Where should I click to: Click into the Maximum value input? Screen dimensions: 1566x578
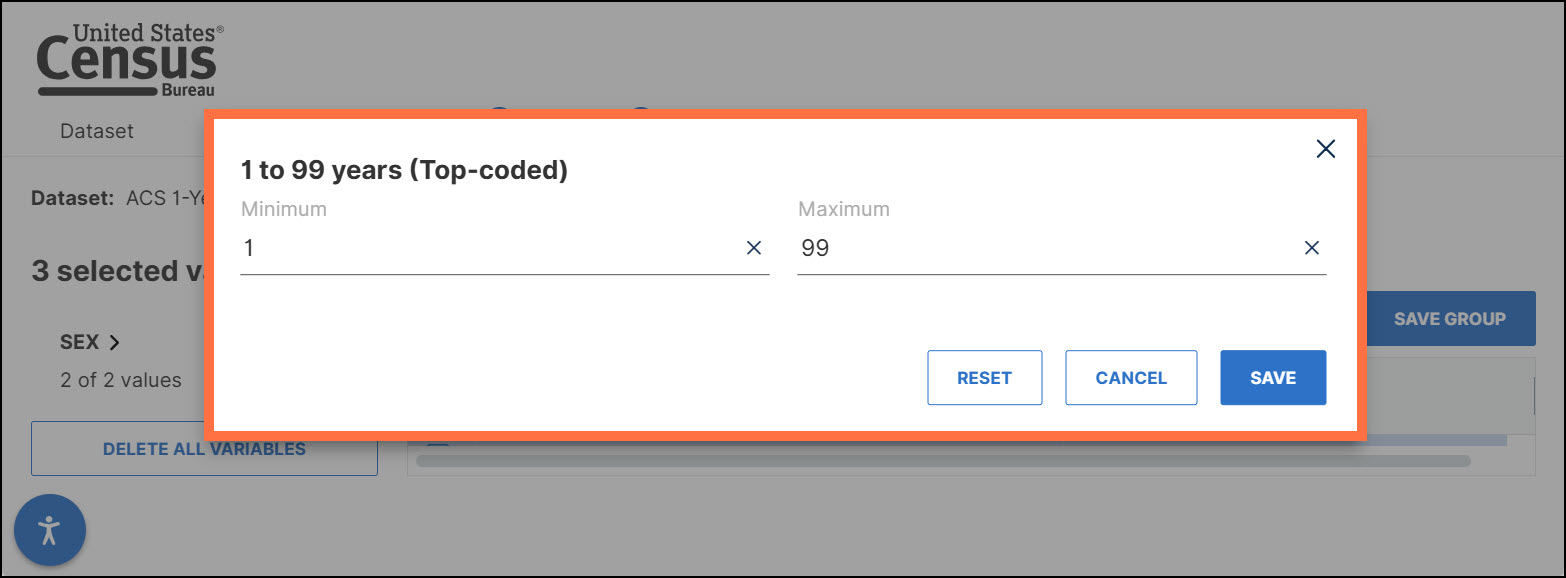(x=1045, y=248)
